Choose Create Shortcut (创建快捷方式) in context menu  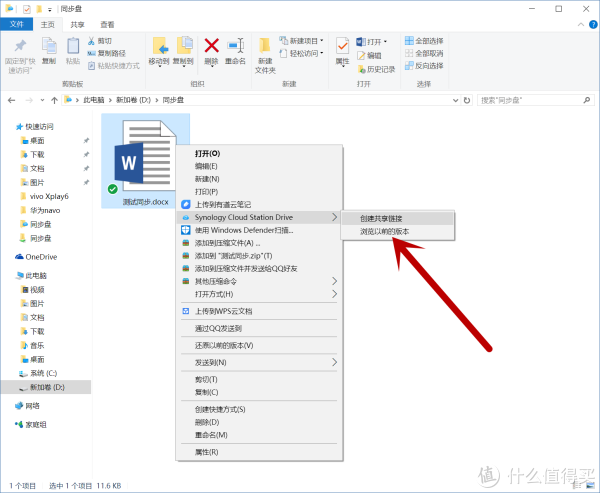pyautogui.click(x=259, y=409)
